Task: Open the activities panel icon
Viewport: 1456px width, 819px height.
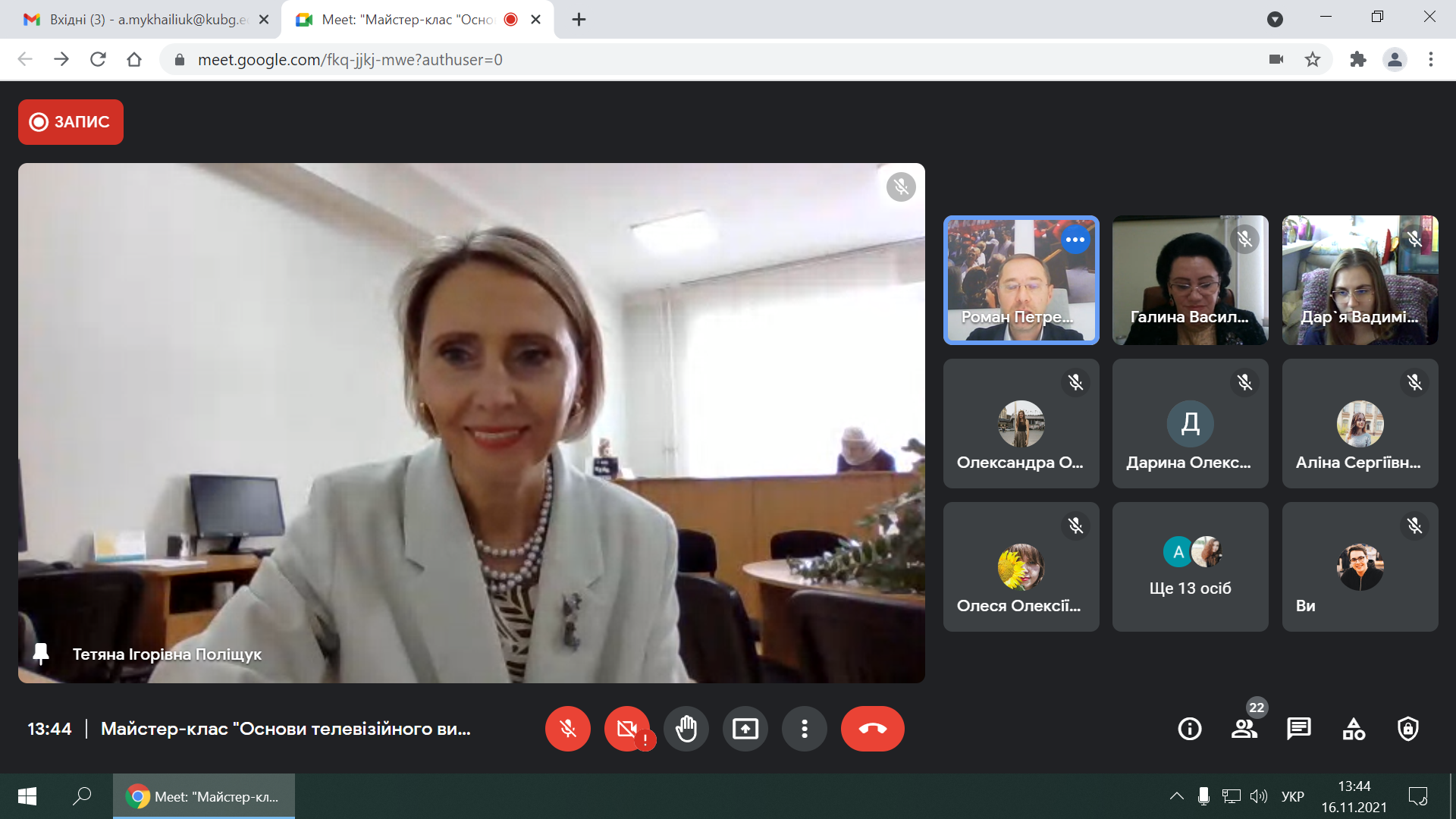Action: (1353, 729)
